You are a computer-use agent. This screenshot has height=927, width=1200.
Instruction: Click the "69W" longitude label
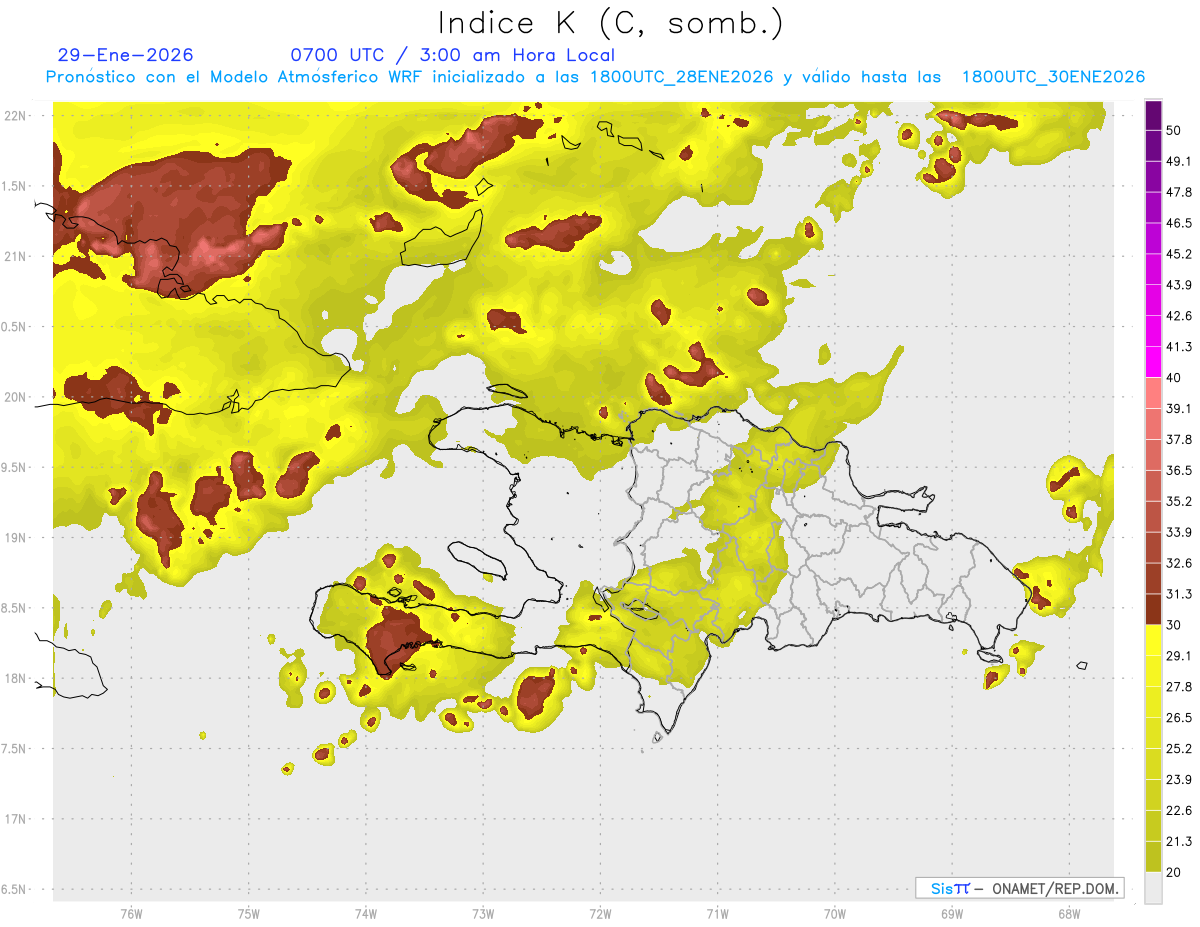951,914
